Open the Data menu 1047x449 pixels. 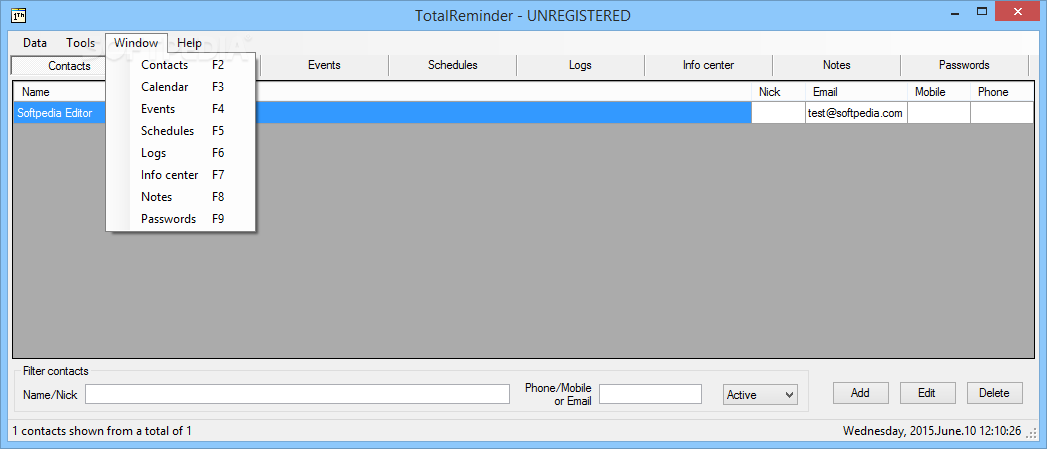(35, 43)
